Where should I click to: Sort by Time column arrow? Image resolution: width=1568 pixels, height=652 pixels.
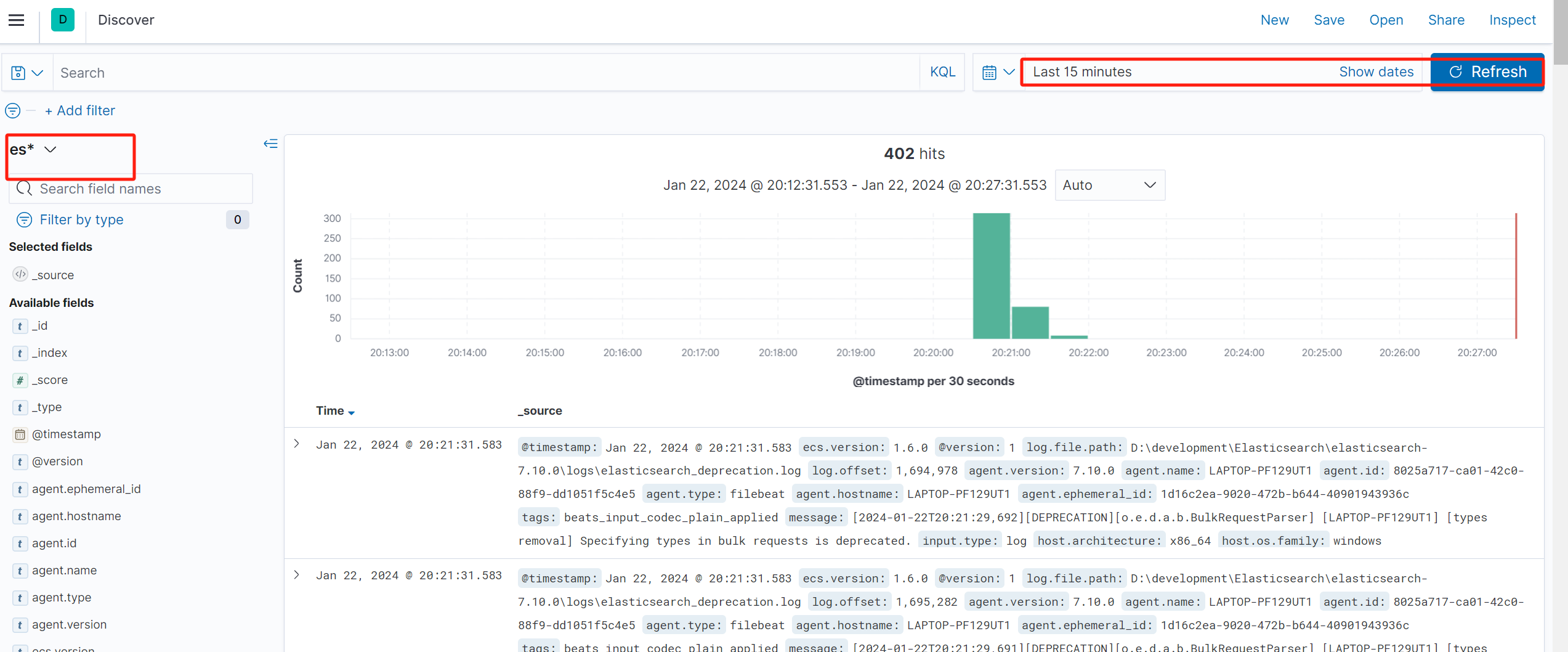(x=351, y=412)
